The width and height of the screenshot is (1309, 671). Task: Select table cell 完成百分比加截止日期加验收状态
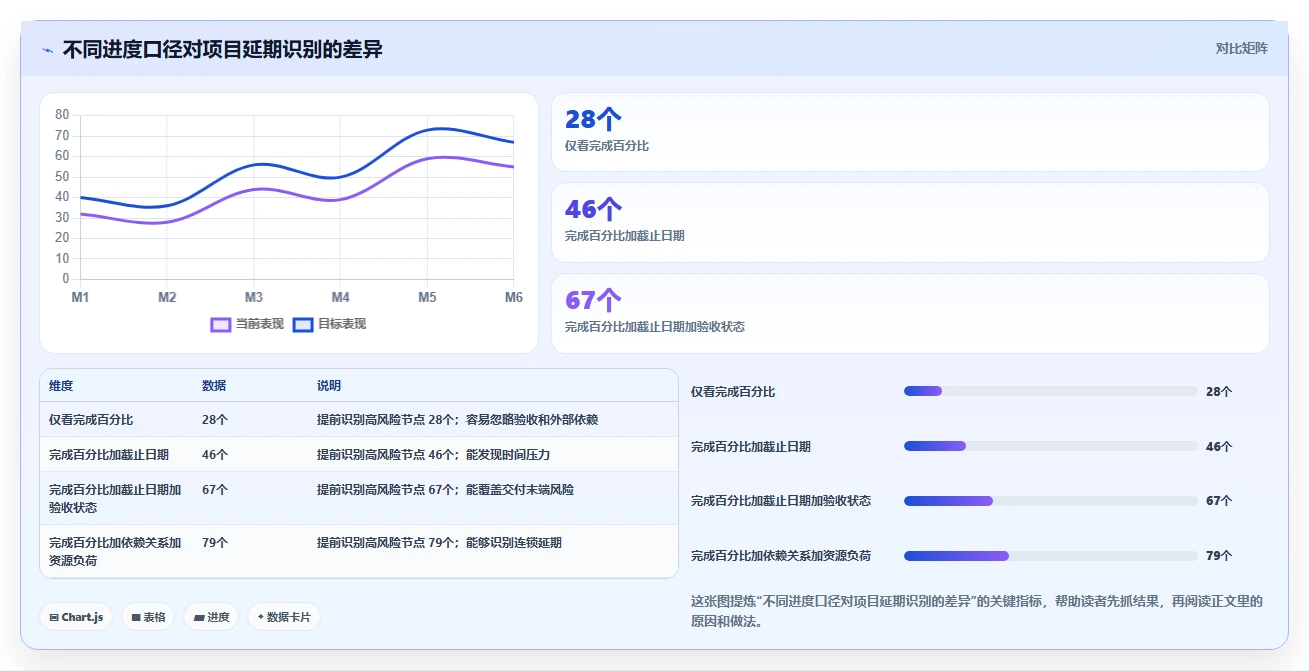(115, 499)
